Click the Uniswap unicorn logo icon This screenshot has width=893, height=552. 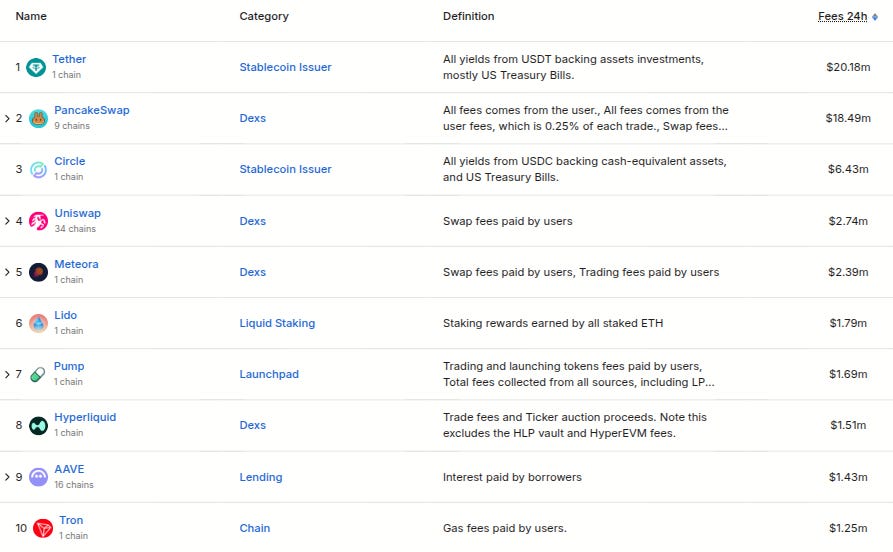[38, 221]
